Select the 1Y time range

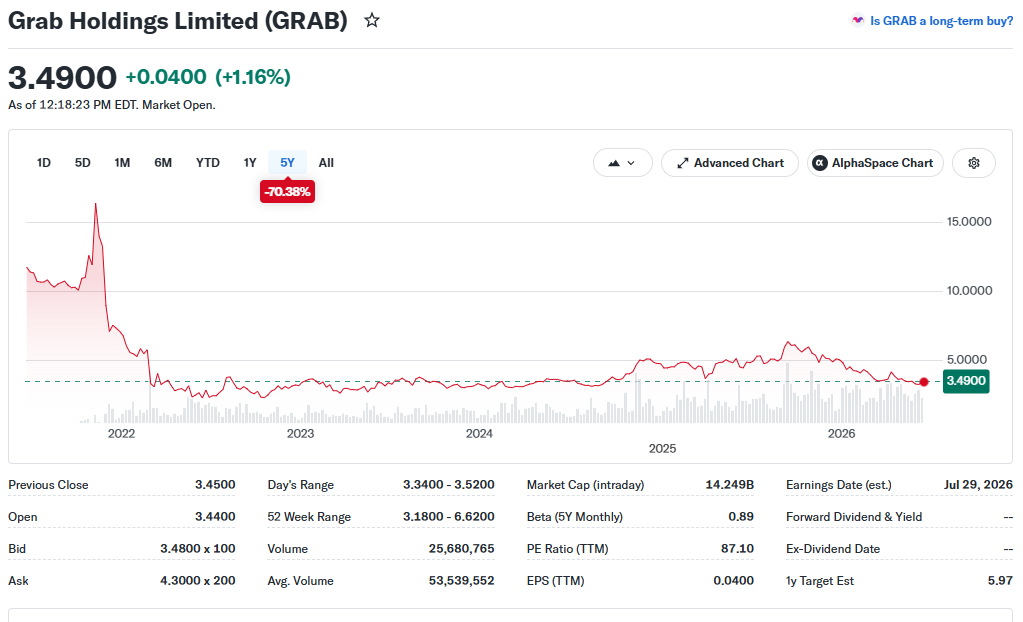click(x=250, y=163)
